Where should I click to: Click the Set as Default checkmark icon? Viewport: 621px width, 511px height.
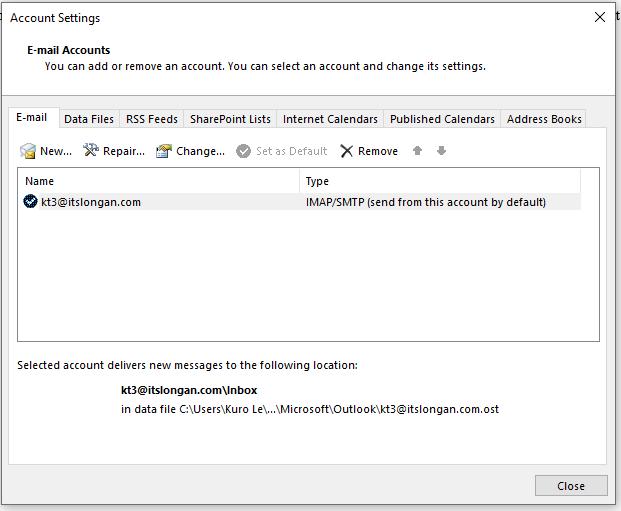(243, 151)
